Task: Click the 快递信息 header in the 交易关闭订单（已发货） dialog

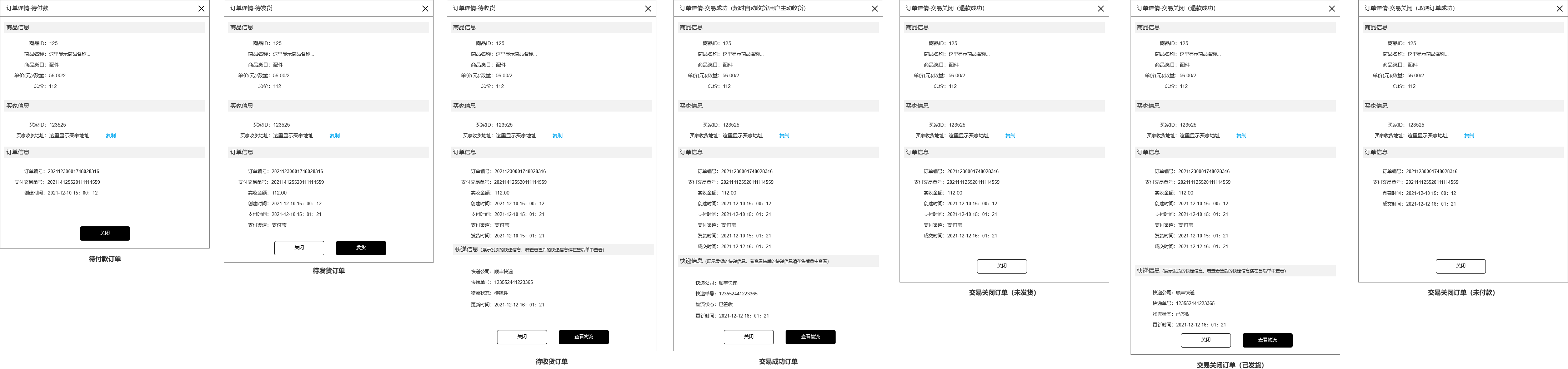Action: click(x=1235, y=271)
